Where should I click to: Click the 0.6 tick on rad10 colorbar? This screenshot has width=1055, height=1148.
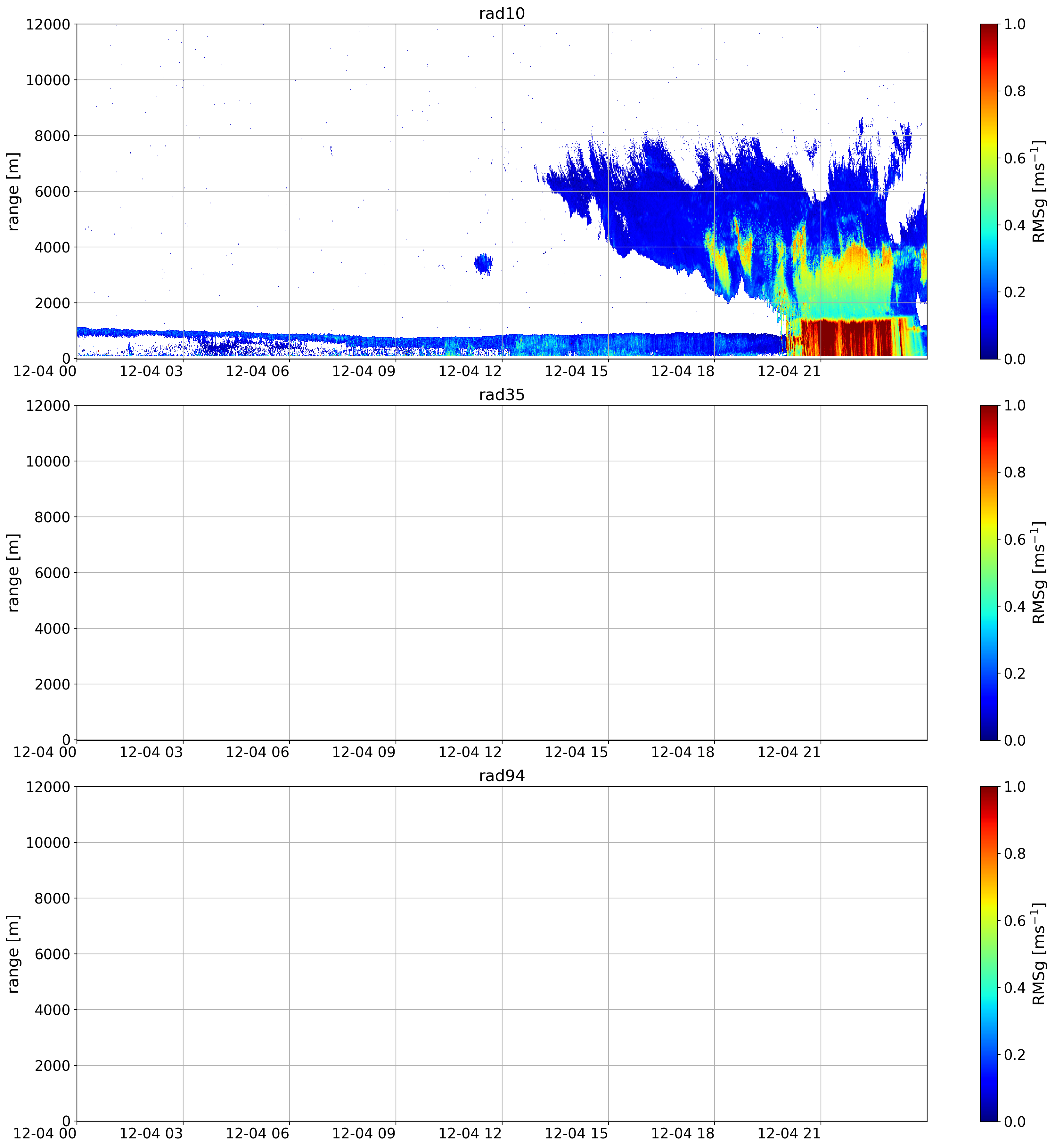[1014, 158]
